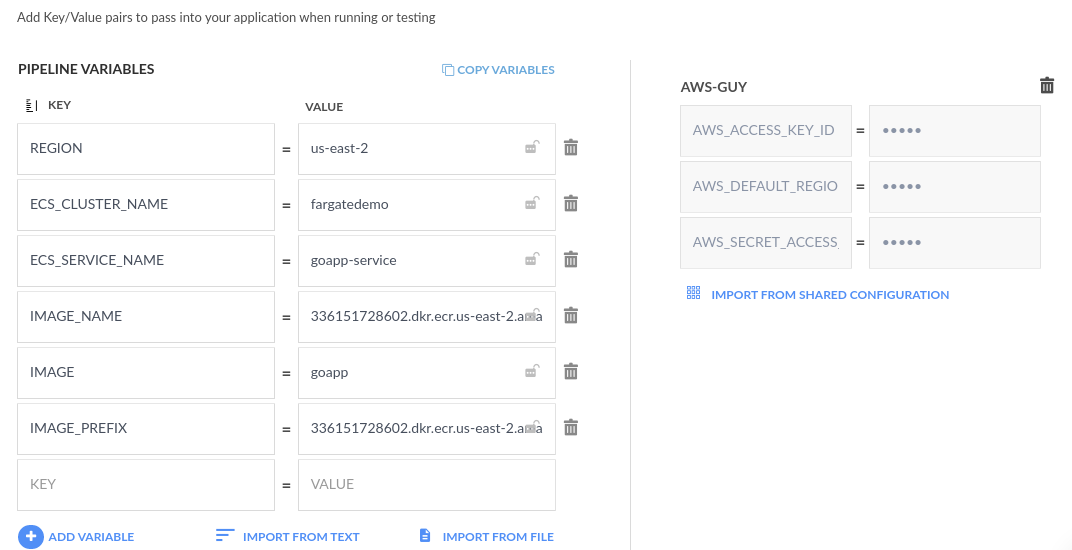Delete the ECS_CLUSTER_NAME variable row
The height and width of the screenshot is (550, 1072).
571,204
